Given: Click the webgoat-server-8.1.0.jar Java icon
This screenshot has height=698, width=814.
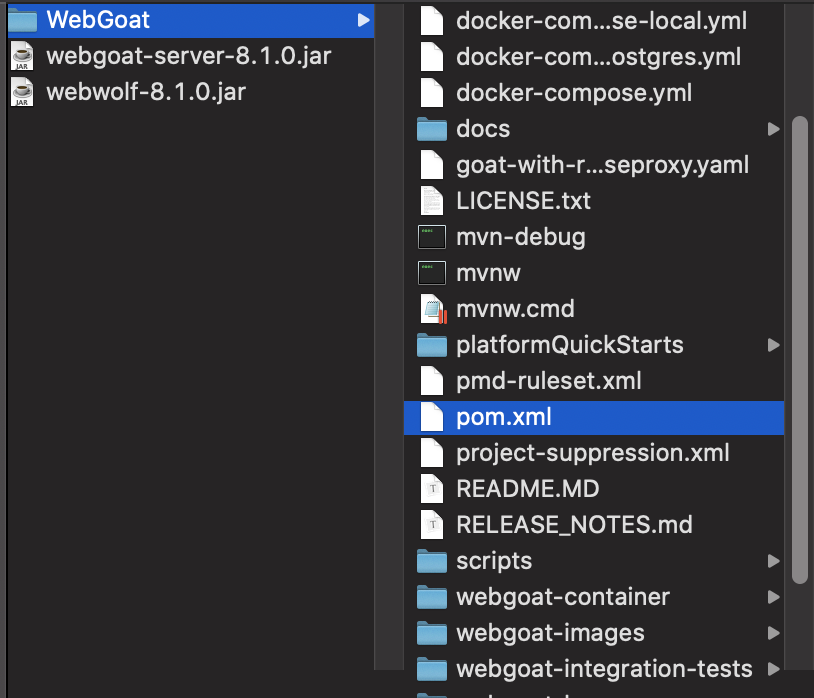Looking at the screenshot, I should coord(22,56).
